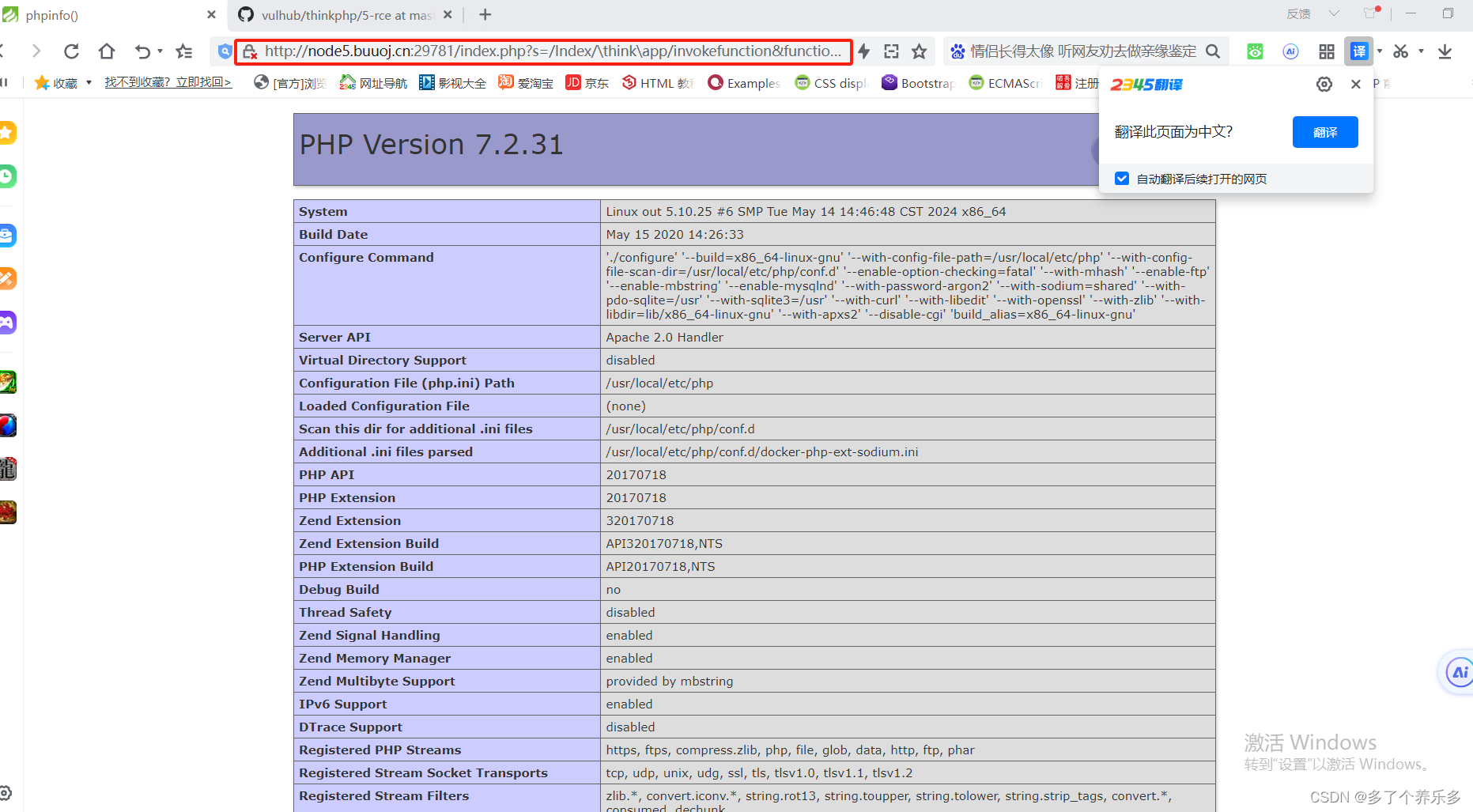Expand the scissors tool dropdown arrow

[x=1421, y=51]
